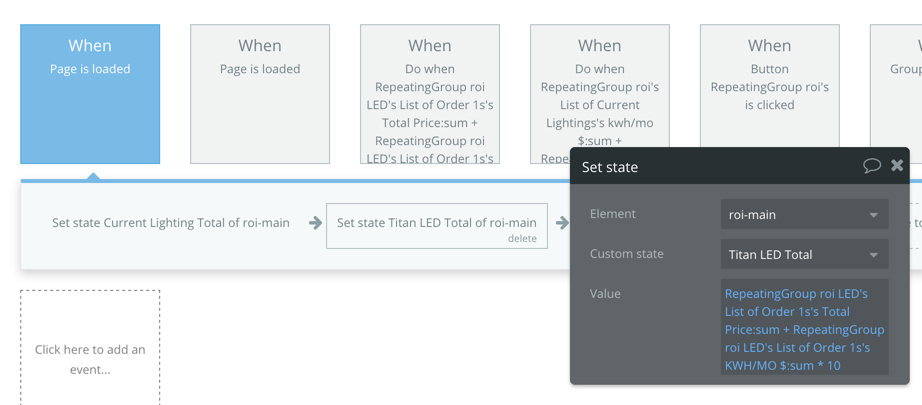The width and height of the screenshot is (922, 405).
Task: Open the Element dropdown showing roi-main
Action: pos(804,214)
